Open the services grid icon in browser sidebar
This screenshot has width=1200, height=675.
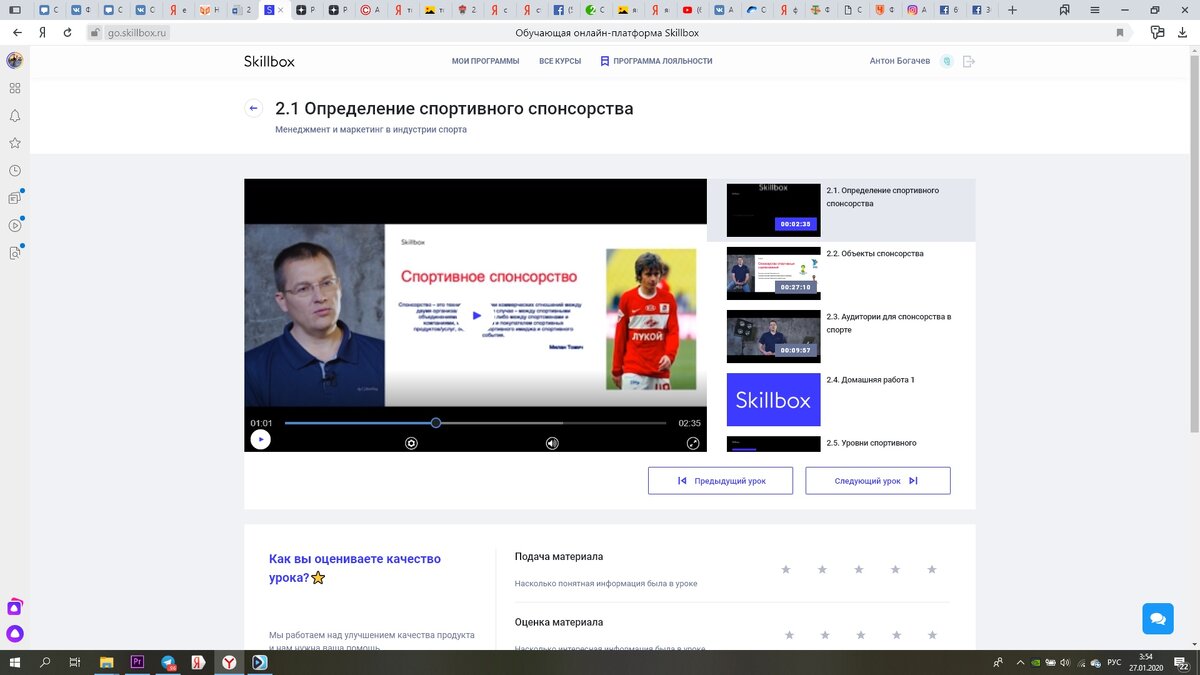click(15, 88)
